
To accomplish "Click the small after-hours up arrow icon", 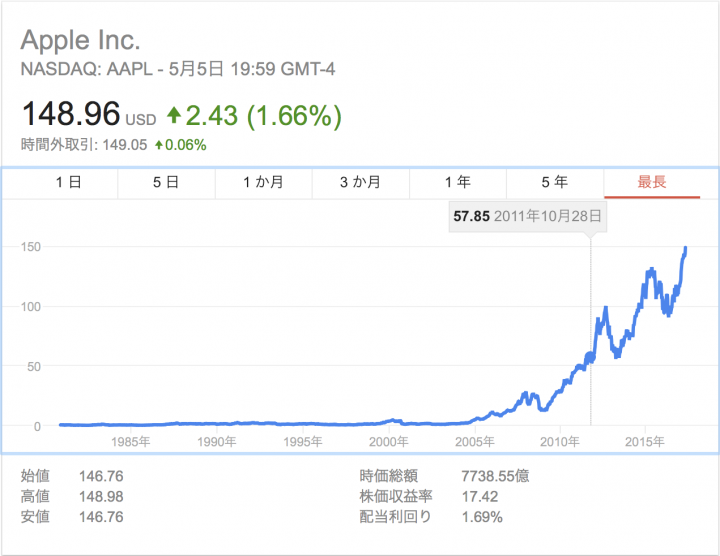I will [159, 145].
